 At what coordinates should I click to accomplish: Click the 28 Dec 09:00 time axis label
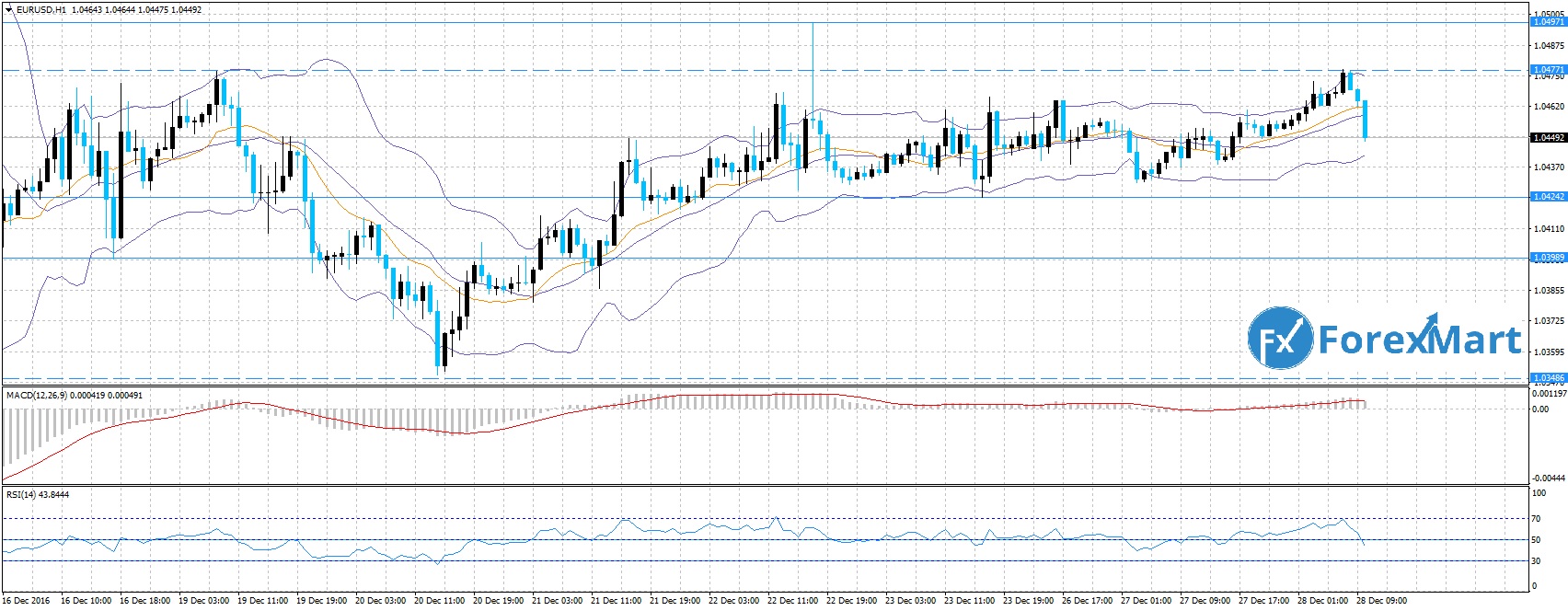(x=1382, y=601)
